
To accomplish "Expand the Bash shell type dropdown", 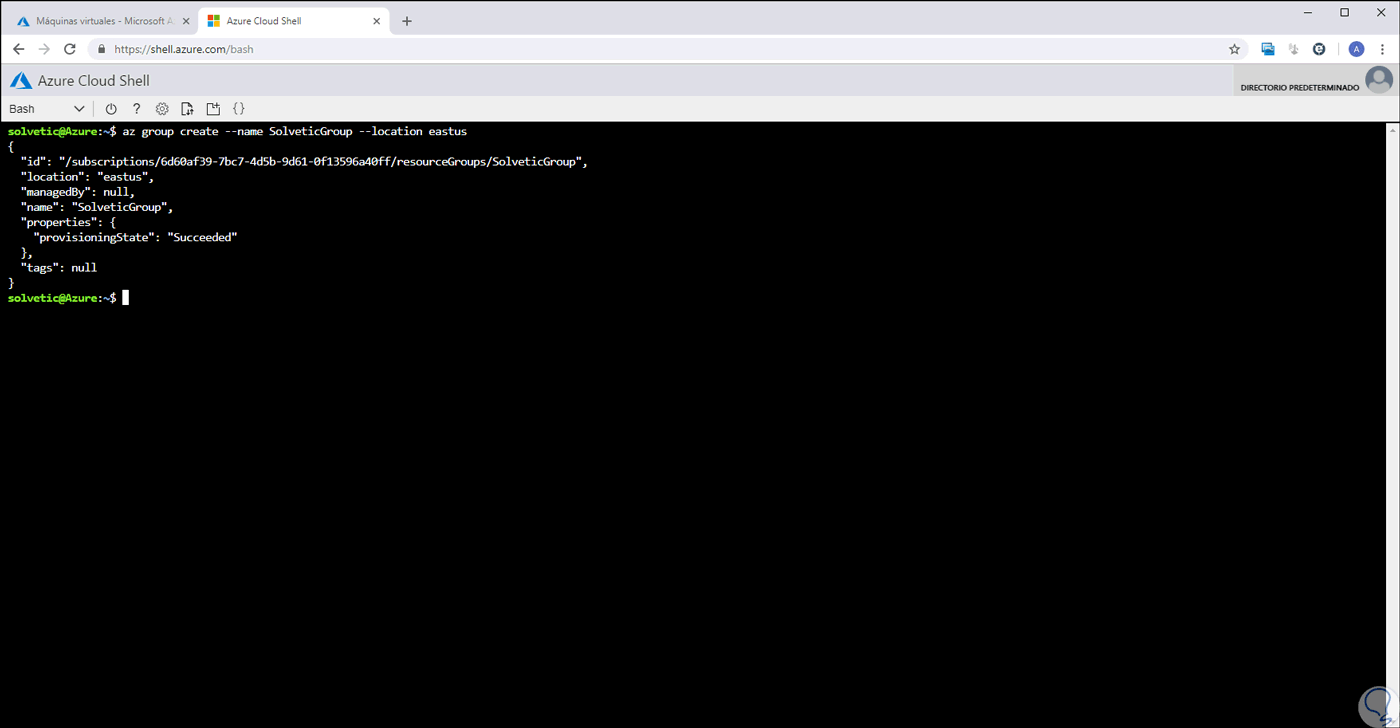I will pyautogui.click(x=47, y=109).
